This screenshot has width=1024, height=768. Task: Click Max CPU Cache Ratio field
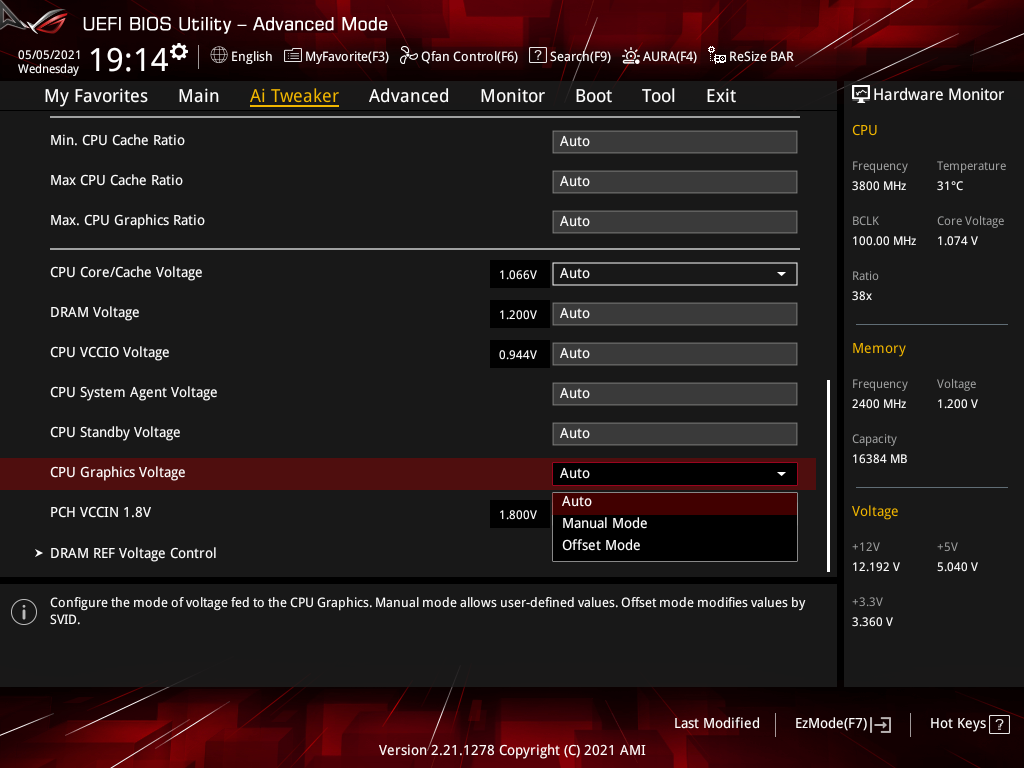(x=675, y=182)
